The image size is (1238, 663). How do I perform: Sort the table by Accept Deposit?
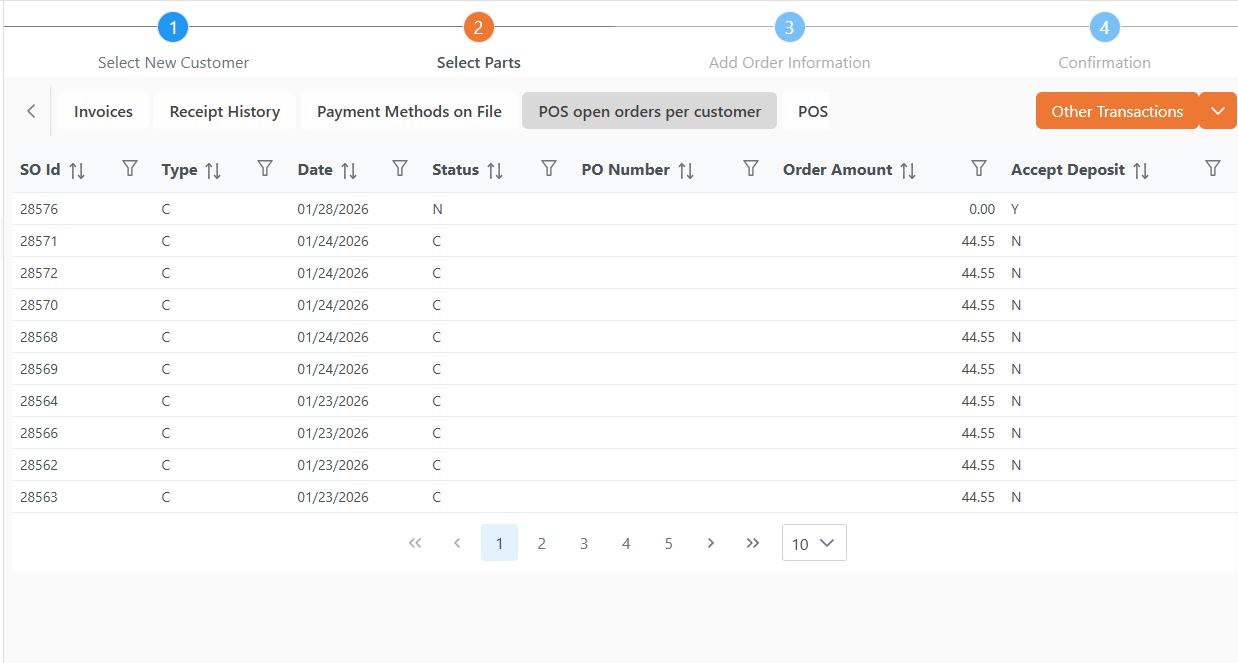(1142, 170)
